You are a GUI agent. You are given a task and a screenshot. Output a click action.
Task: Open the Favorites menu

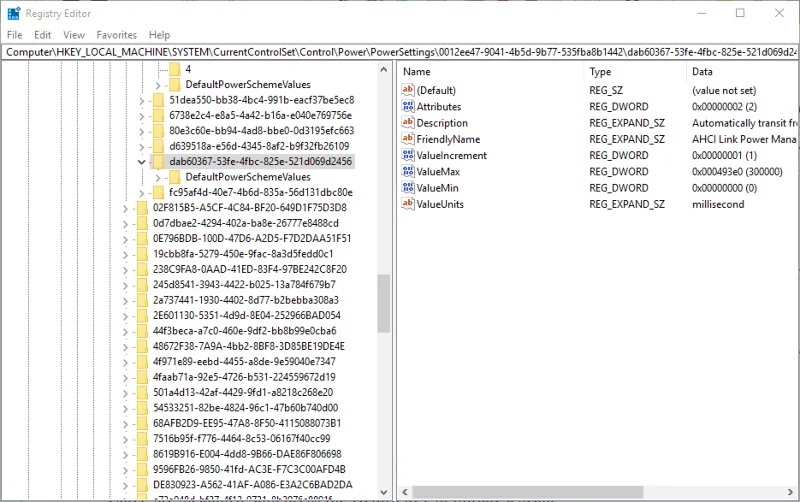(x=116, y=35)
